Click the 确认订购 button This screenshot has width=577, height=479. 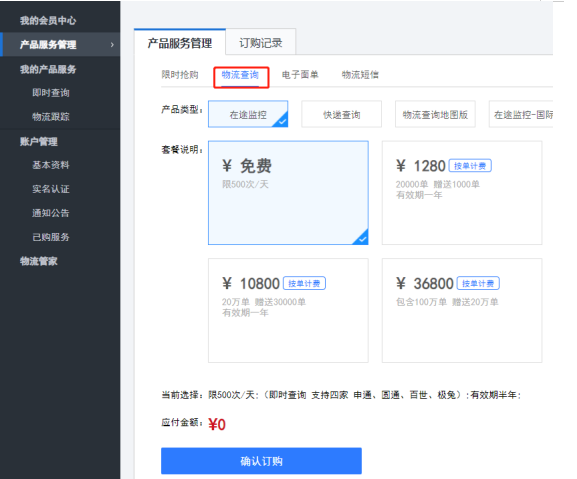pyautogui.click(x=261, y=461)
